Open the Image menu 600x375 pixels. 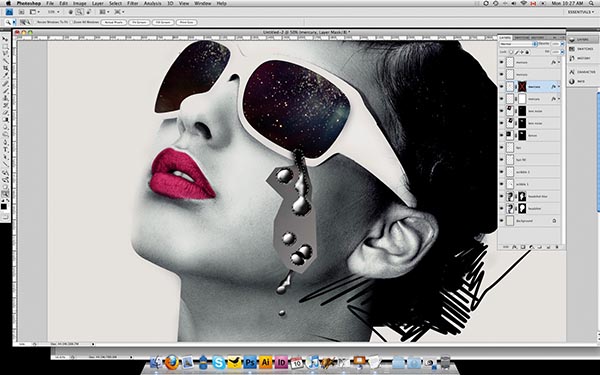pos(80,3)
